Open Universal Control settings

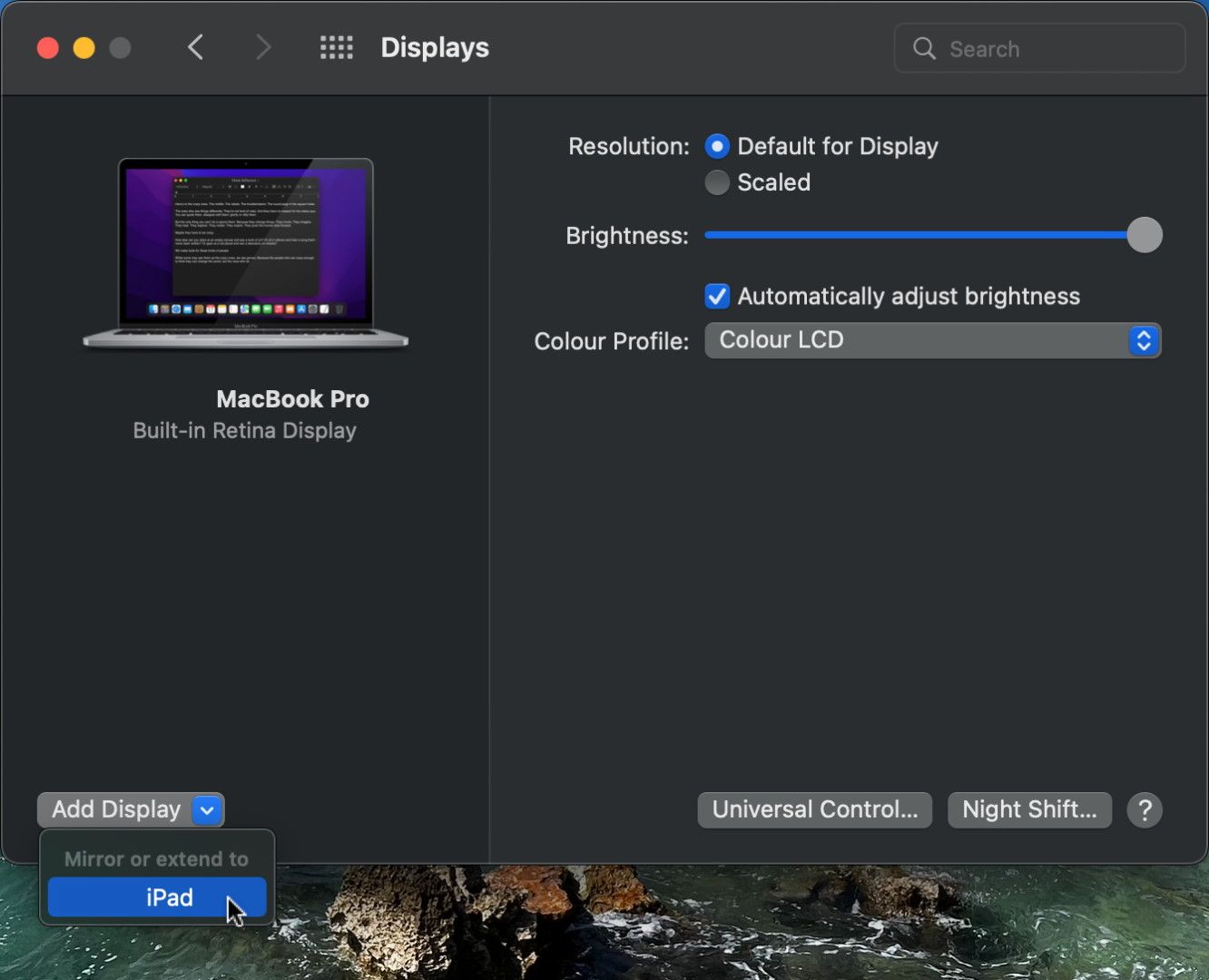815,809
